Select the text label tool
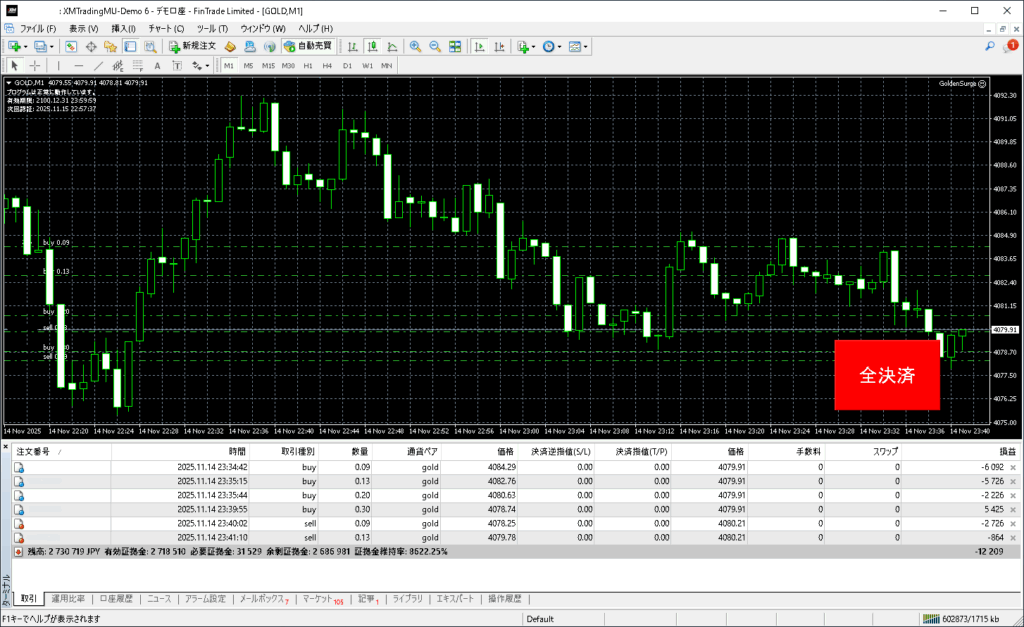 click(x=157, y=66)
